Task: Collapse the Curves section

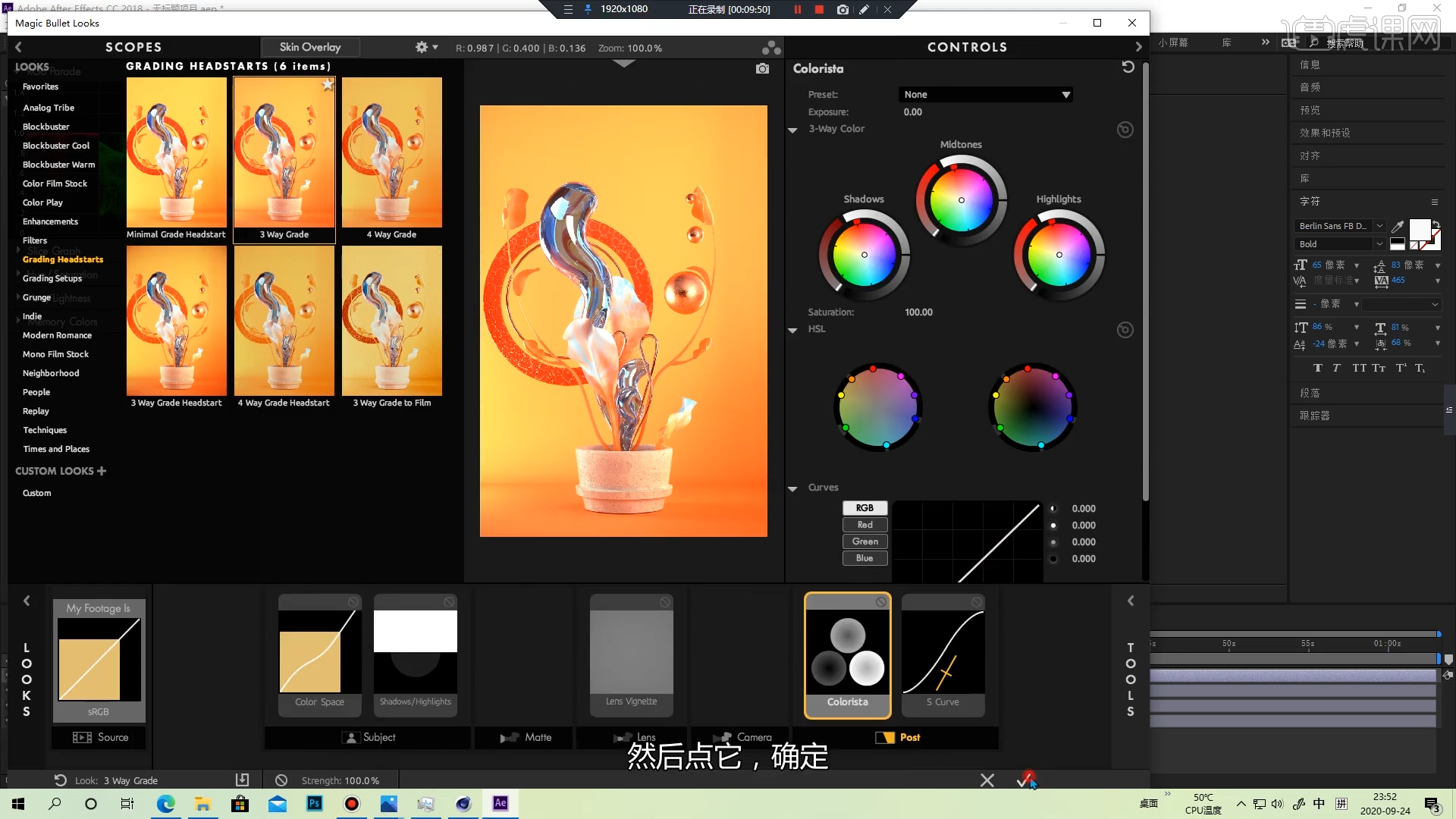Action: click(x=792, y=488)
